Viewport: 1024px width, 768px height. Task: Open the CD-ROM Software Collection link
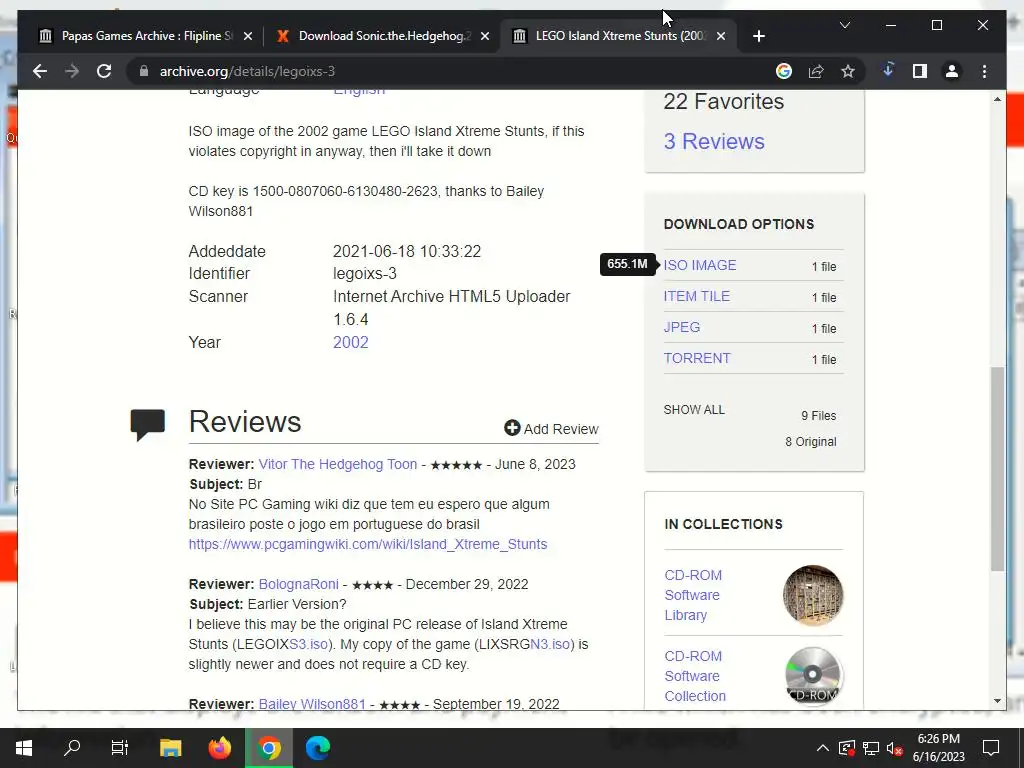(695, 676)
